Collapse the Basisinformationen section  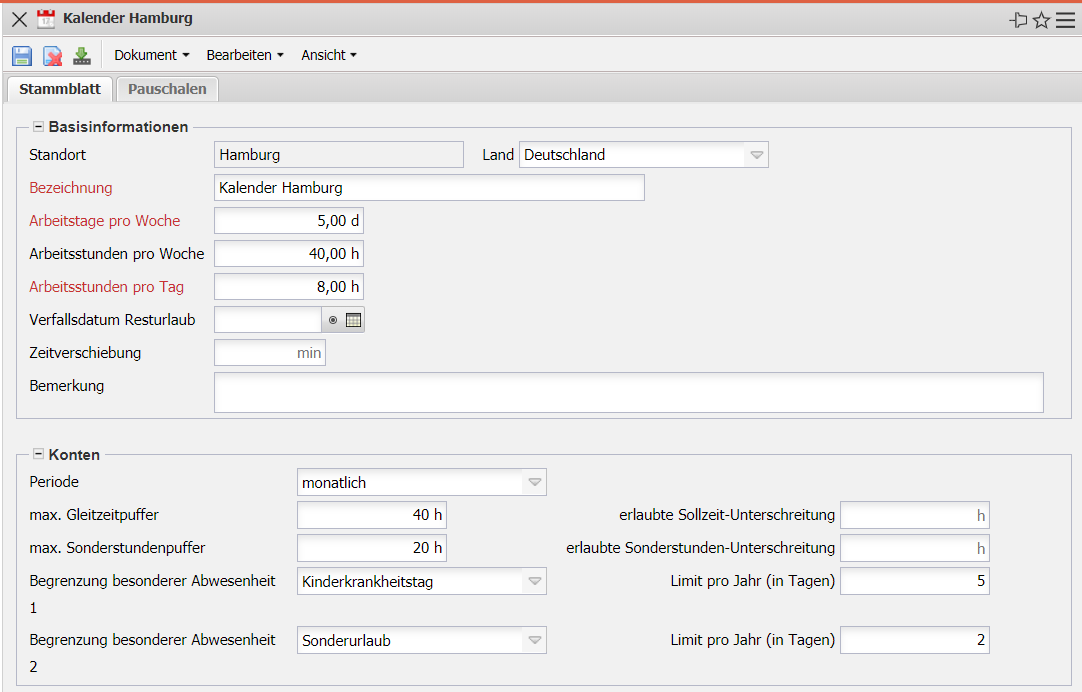tap(39, 127)
